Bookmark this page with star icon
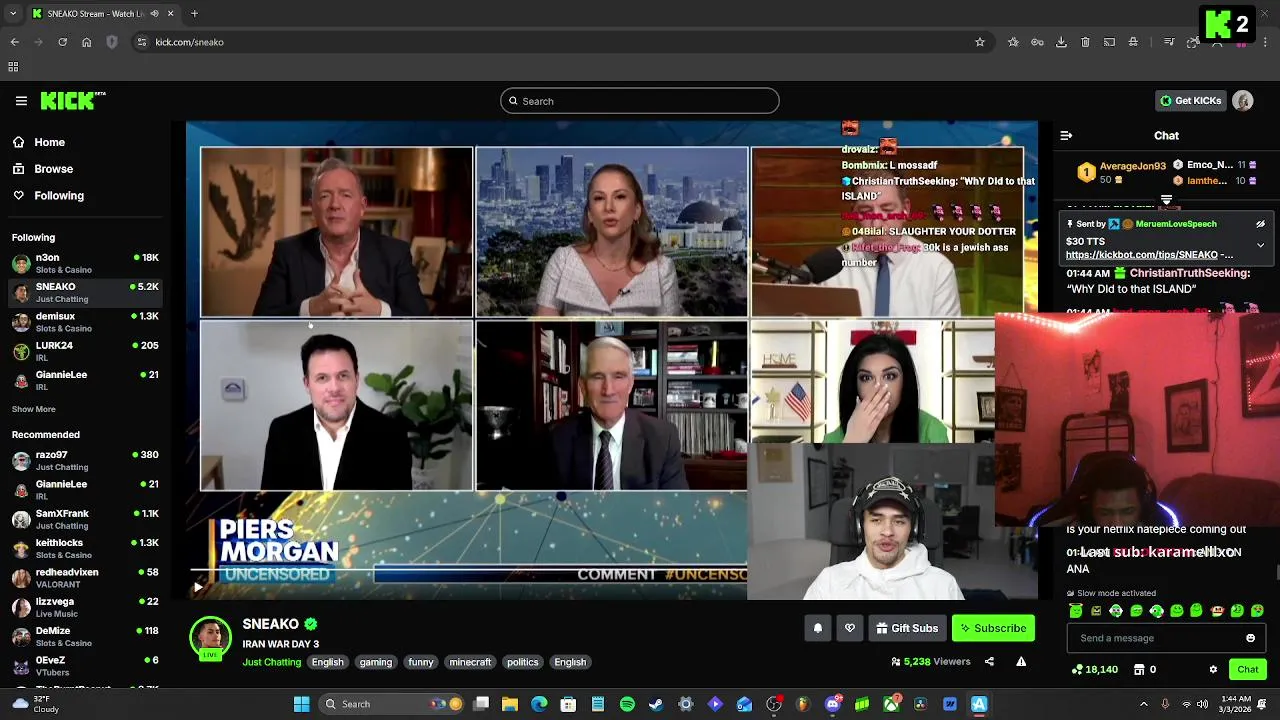This screenshot has height=720, width=1280. point(980,42)
